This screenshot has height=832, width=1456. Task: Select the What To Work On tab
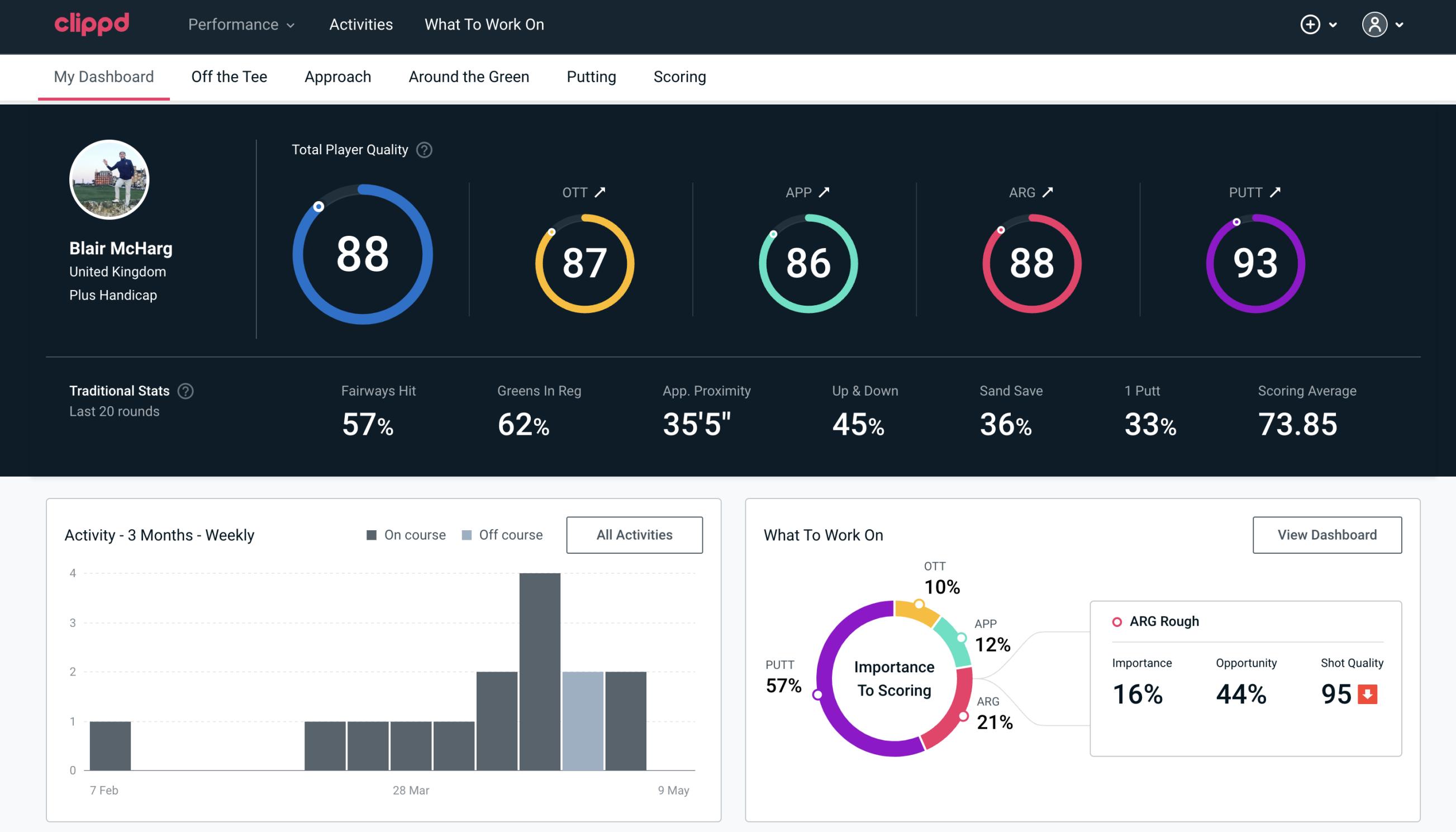pyautogui.click(x=484, y=25)
